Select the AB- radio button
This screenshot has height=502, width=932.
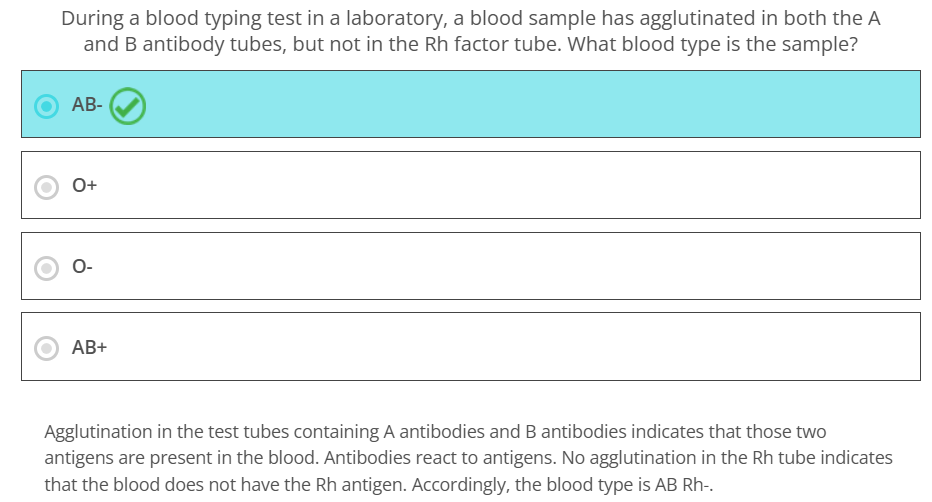coord(46,106)
